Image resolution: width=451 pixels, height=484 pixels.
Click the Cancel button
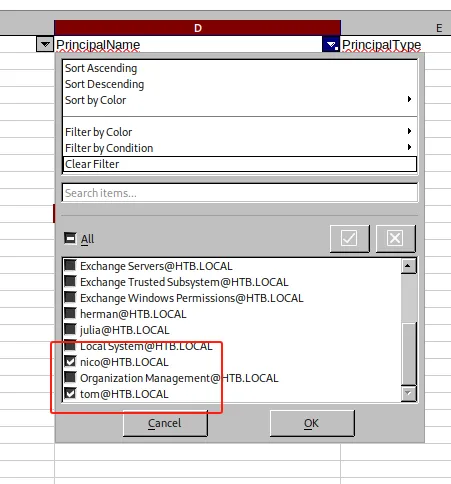tap(165, 423)
